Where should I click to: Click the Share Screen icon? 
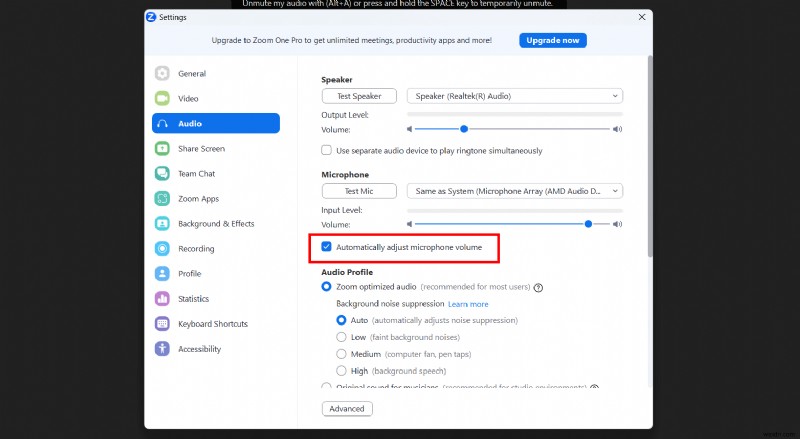click(x=162, y=149)
